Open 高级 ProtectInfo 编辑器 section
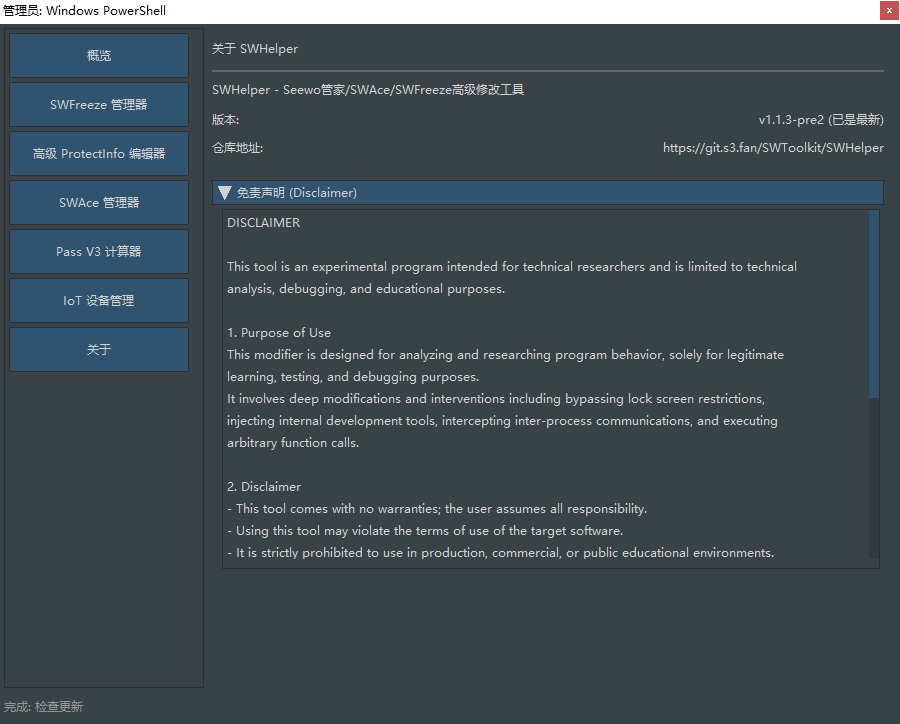The image size is (900, 724). coord(99,153)
